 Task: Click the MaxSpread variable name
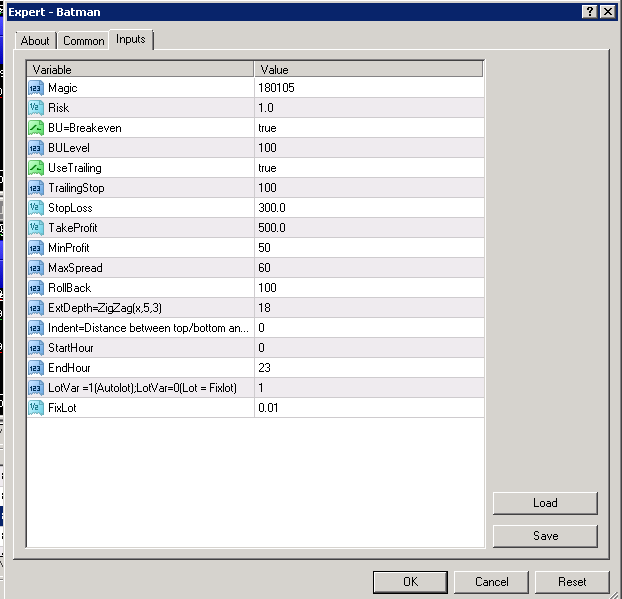(x=75, y=268)
